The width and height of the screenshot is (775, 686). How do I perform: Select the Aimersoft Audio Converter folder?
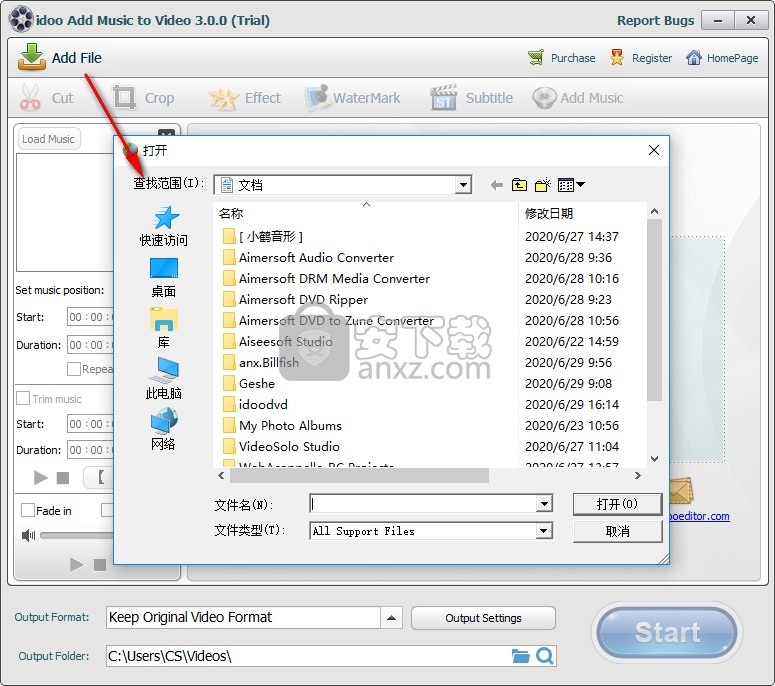[308, 257]
